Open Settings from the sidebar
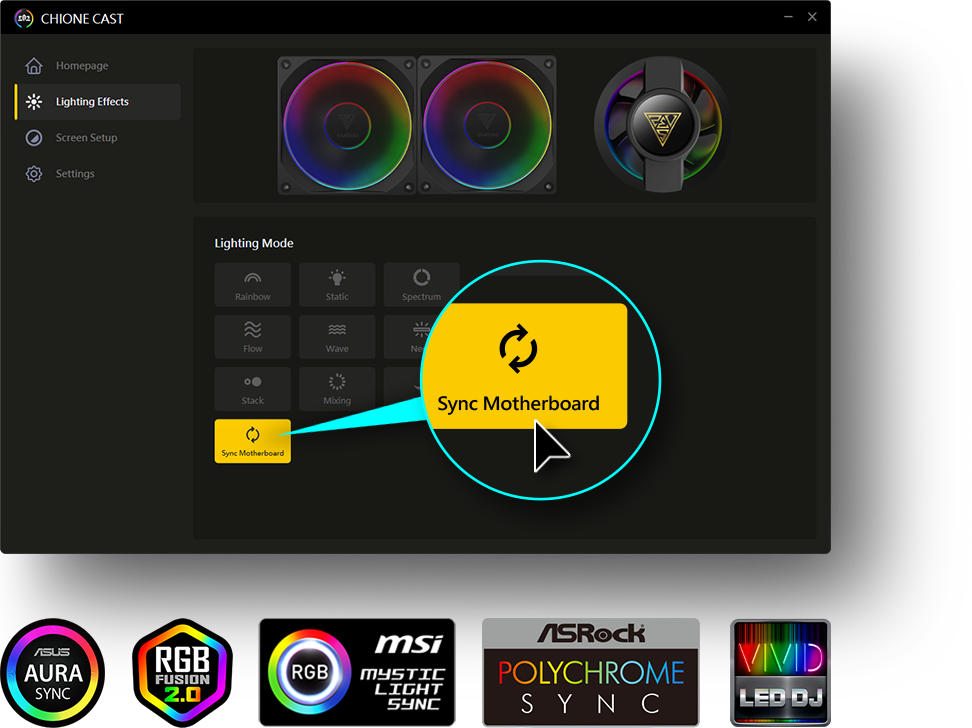Image resolution: width=972 pixels, height=728 pixels. [75, 174]
